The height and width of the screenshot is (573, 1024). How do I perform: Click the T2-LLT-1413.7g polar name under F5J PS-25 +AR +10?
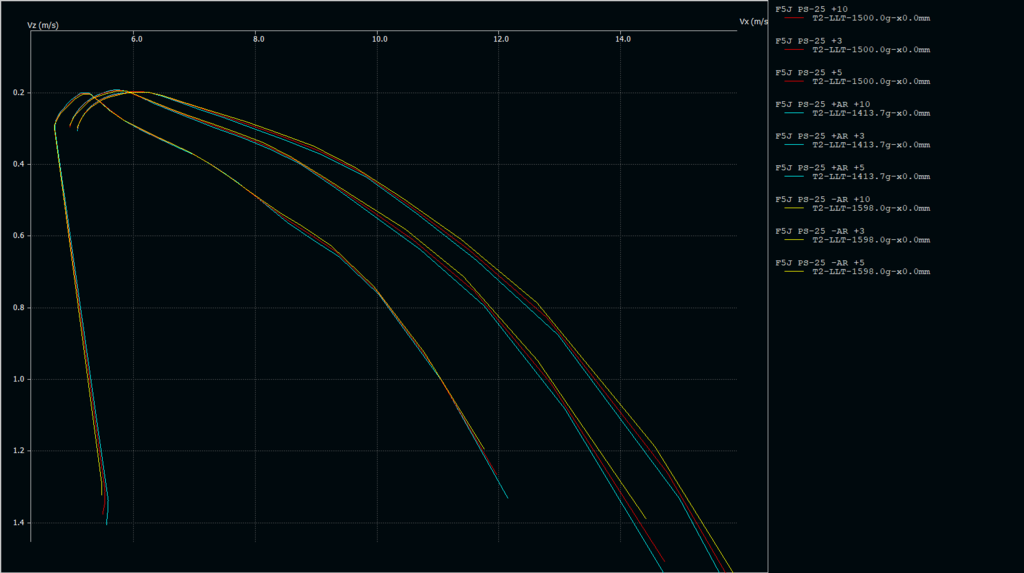coord(871,113)
